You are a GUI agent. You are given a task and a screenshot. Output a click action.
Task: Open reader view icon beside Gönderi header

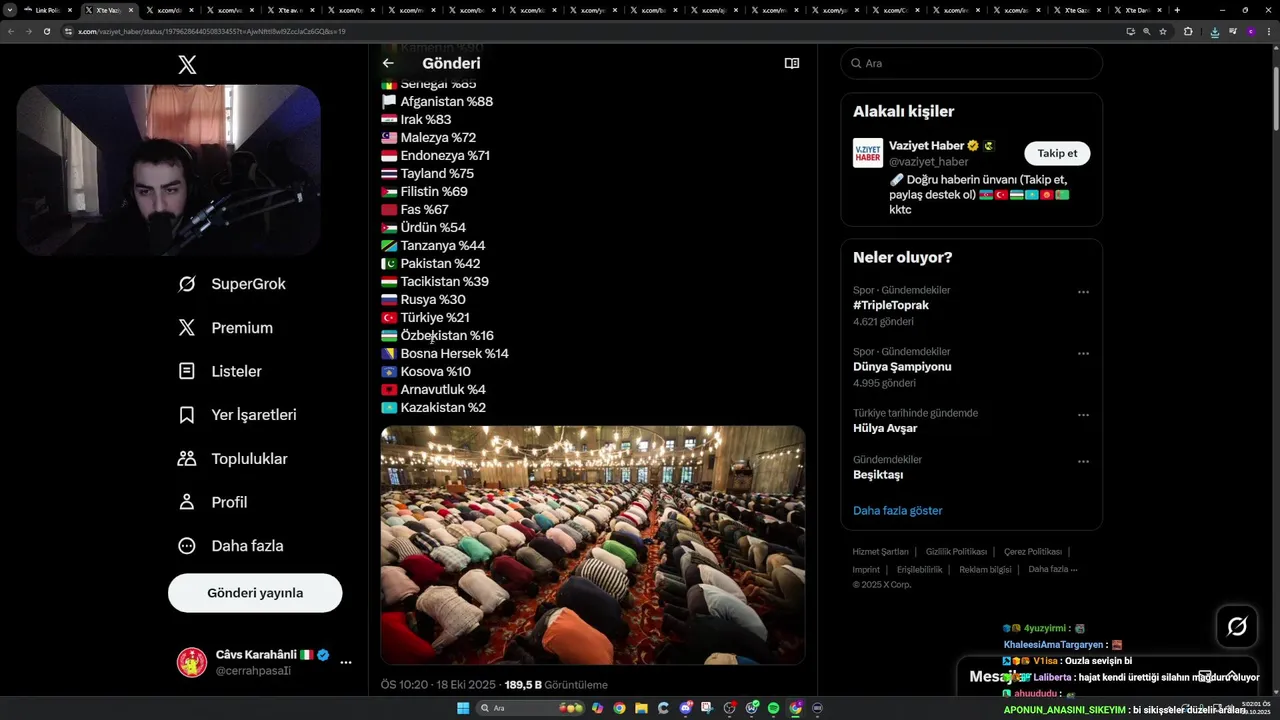[792, 63]
